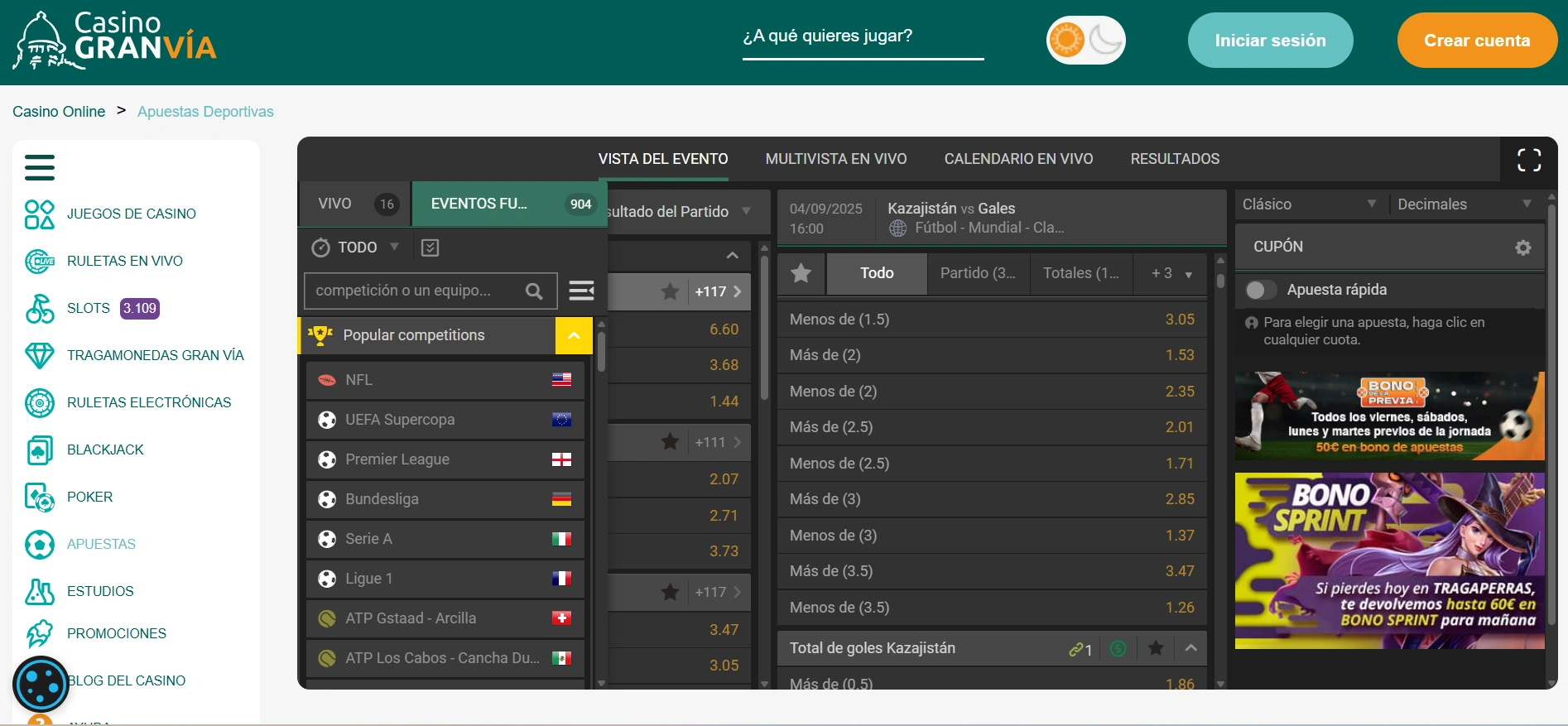Click the favorites star beside Todo tab
This screenshot has width=1568, height=726.
pyautogui.click(x=801, y=273)
